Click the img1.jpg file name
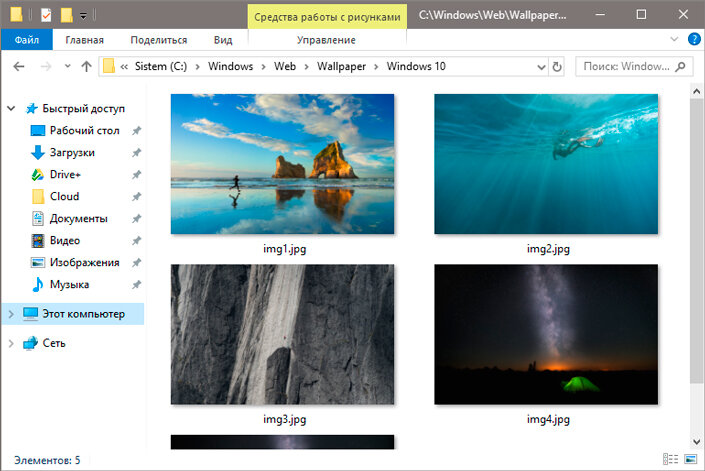 click(285, 249)
